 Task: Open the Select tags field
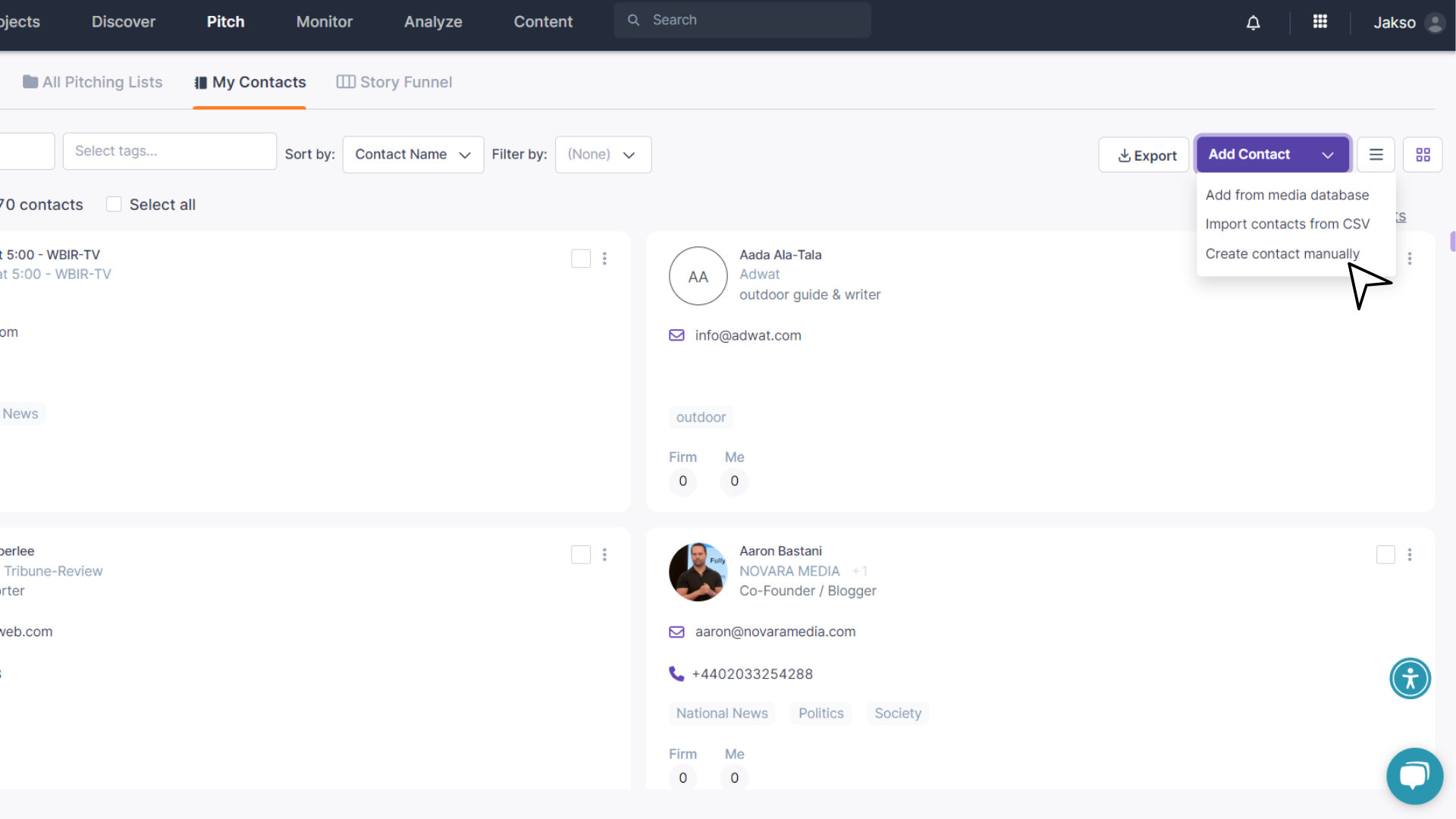170,151
